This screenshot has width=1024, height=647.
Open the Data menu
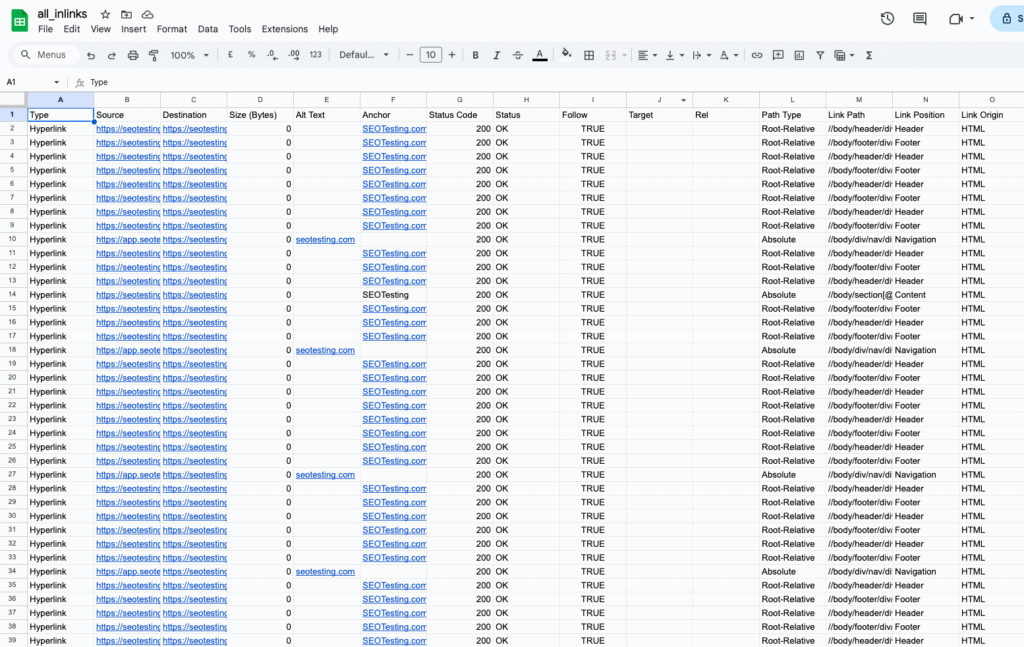click(208, 29)
